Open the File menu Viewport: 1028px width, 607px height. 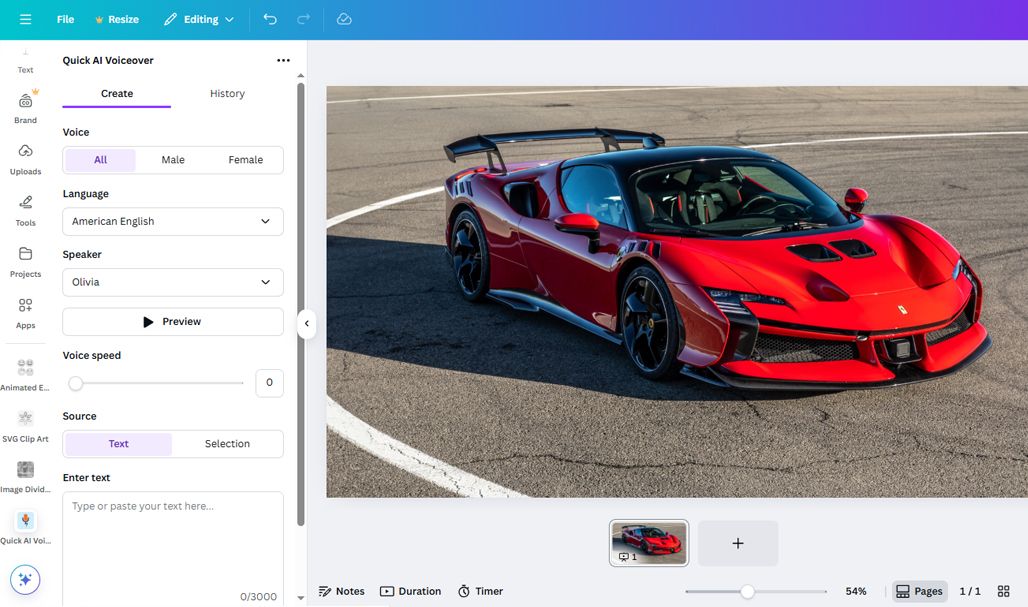(x=65, y=19)
